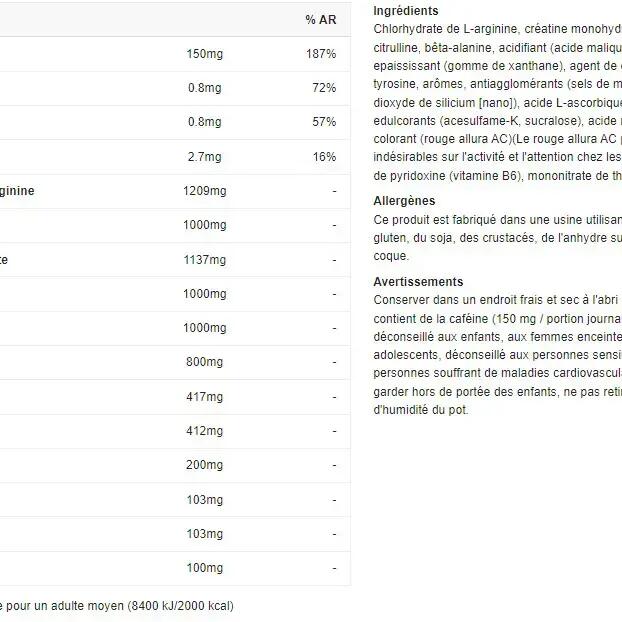Click the "Ingrédients" heading
622x622 pixels.
pos(405,11)
